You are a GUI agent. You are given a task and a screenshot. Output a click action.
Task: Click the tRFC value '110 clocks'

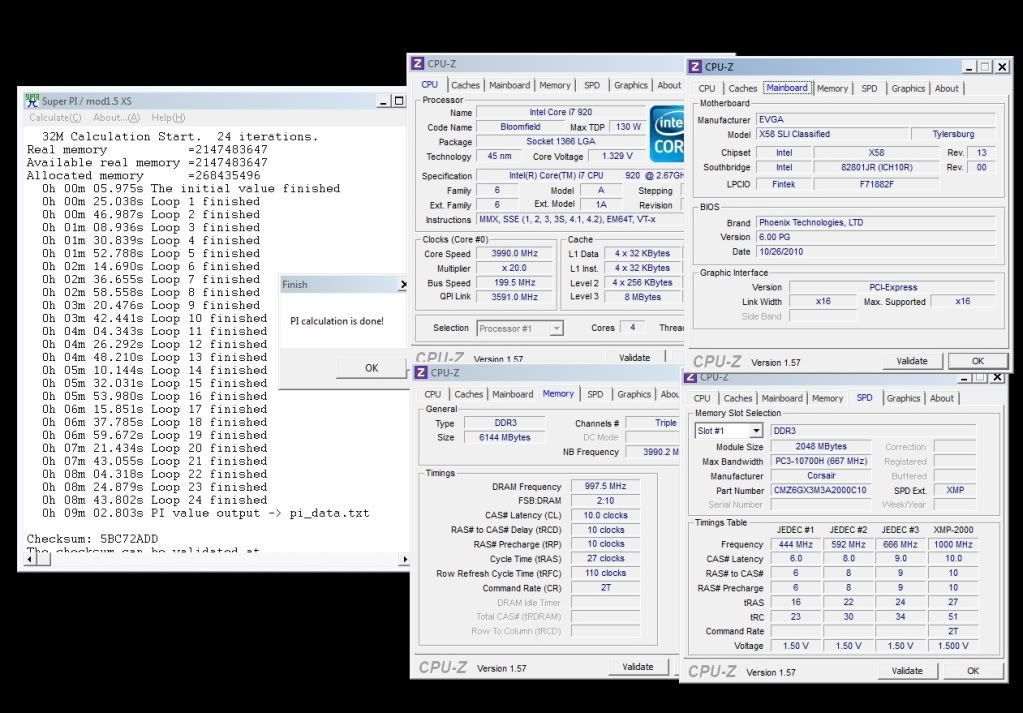(605, 573)
